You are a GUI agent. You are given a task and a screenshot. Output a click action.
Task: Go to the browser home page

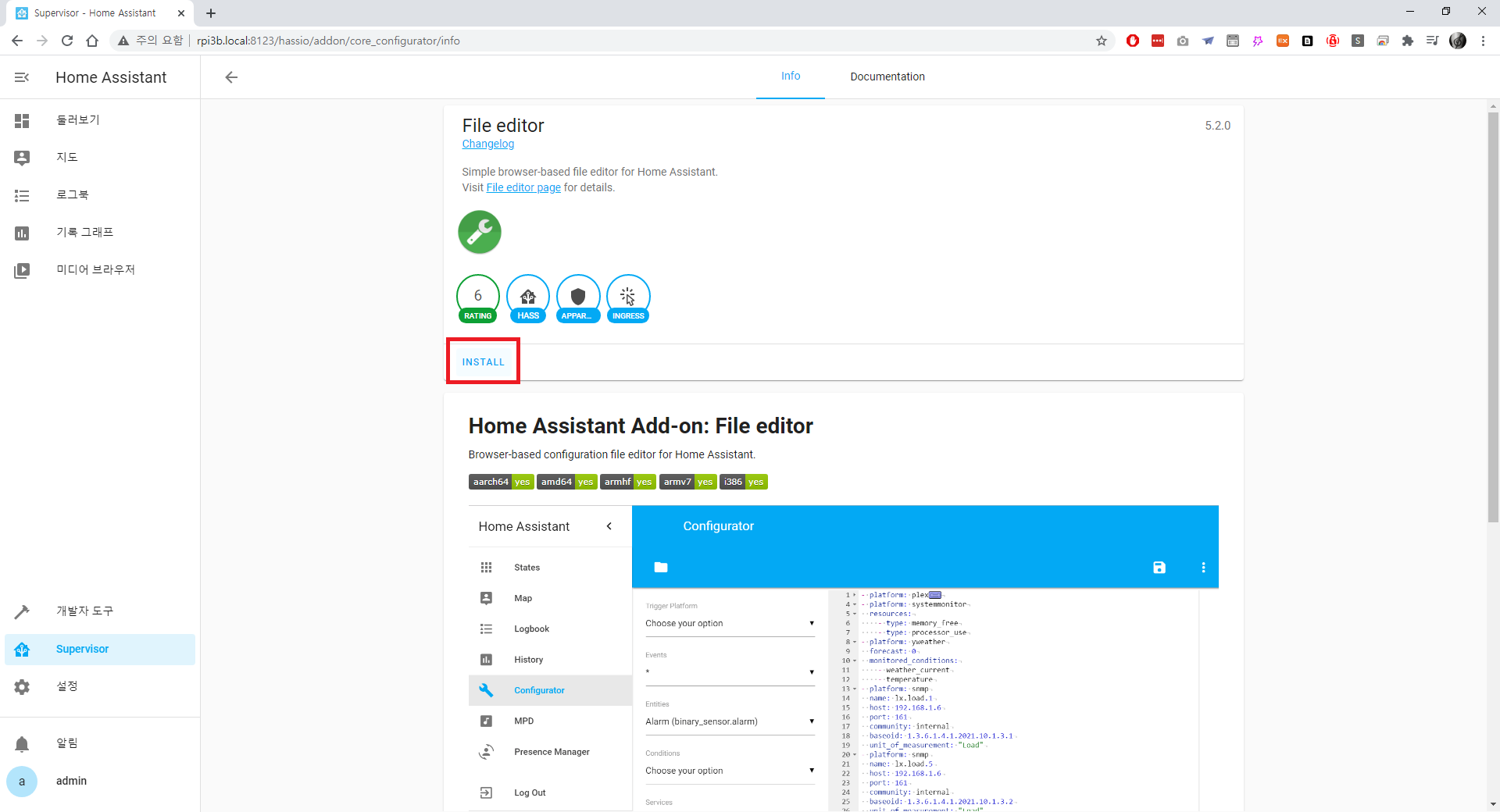(92, 41)
